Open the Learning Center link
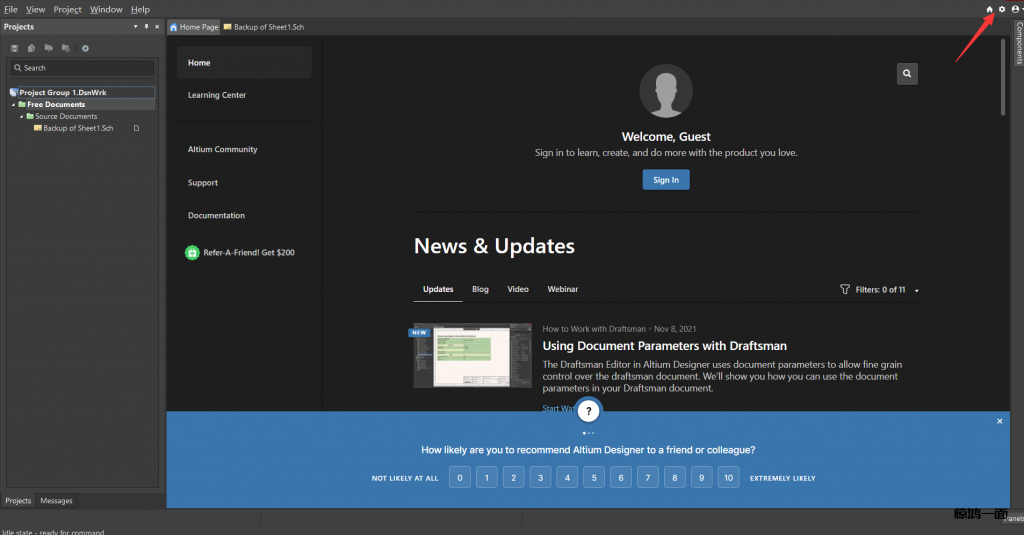The height and width of the screenshot is (535, 1024). [217, 95]
